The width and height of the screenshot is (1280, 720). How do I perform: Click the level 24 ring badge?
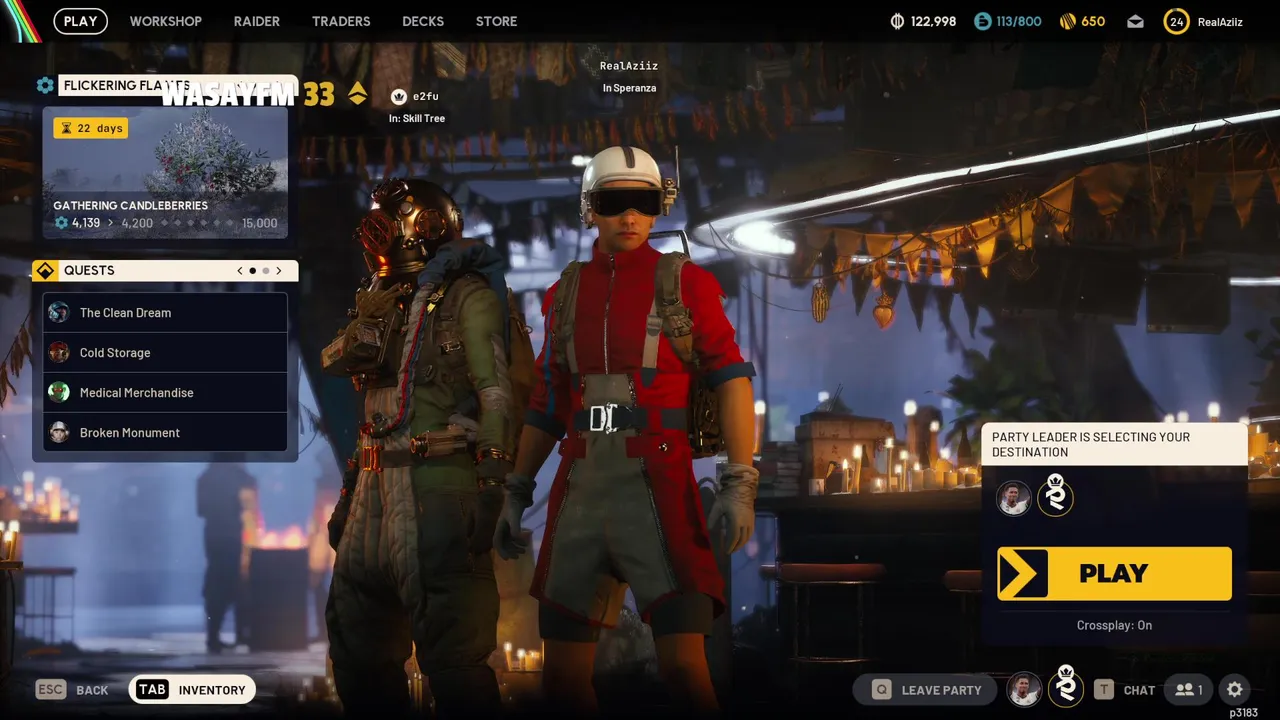click(x=1176, y=21)
